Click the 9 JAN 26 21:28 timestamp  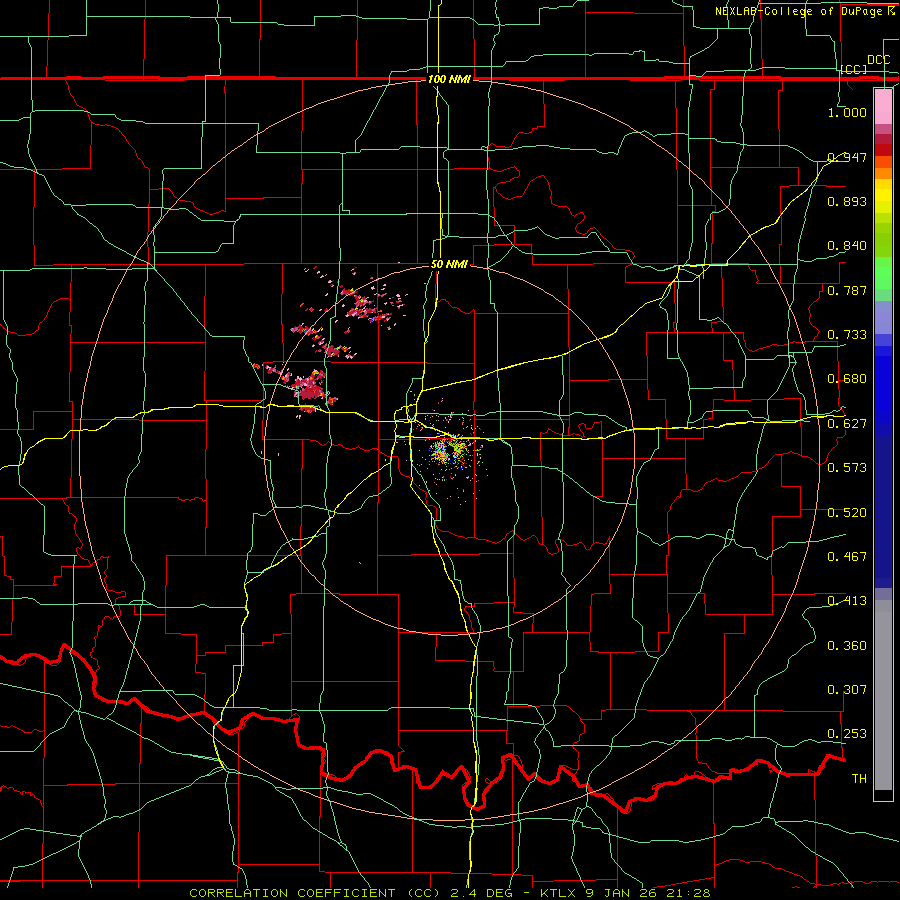coord(648,893)
